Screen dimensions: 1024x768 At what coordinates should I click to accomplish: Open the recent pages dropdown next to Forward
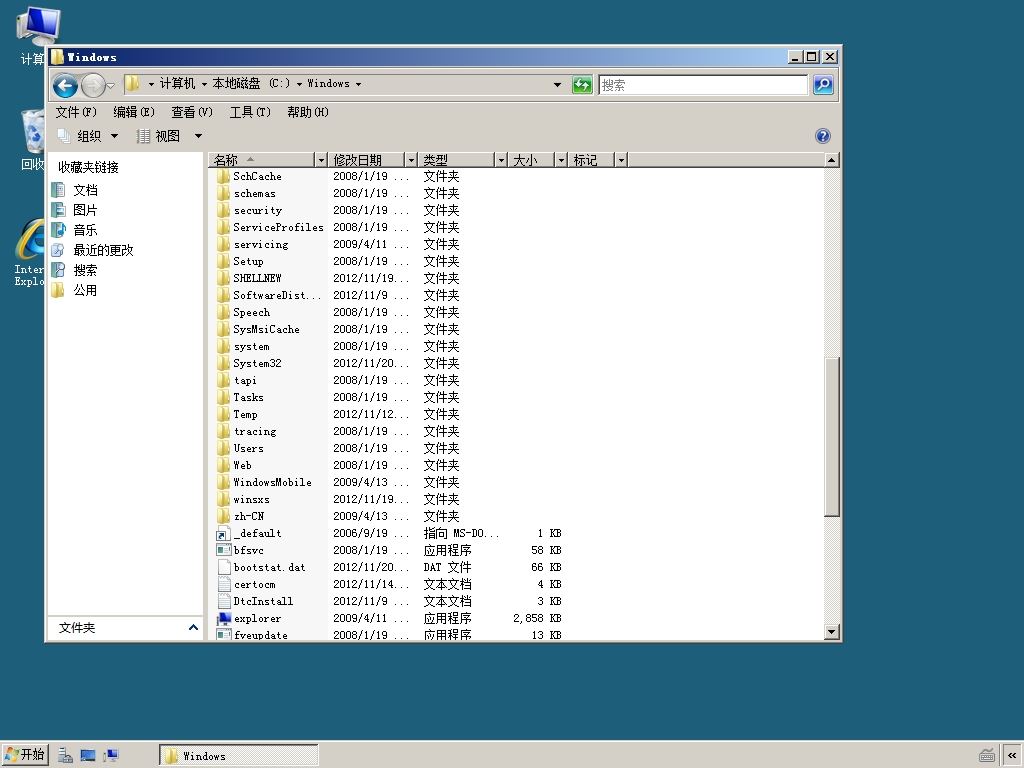110,86
